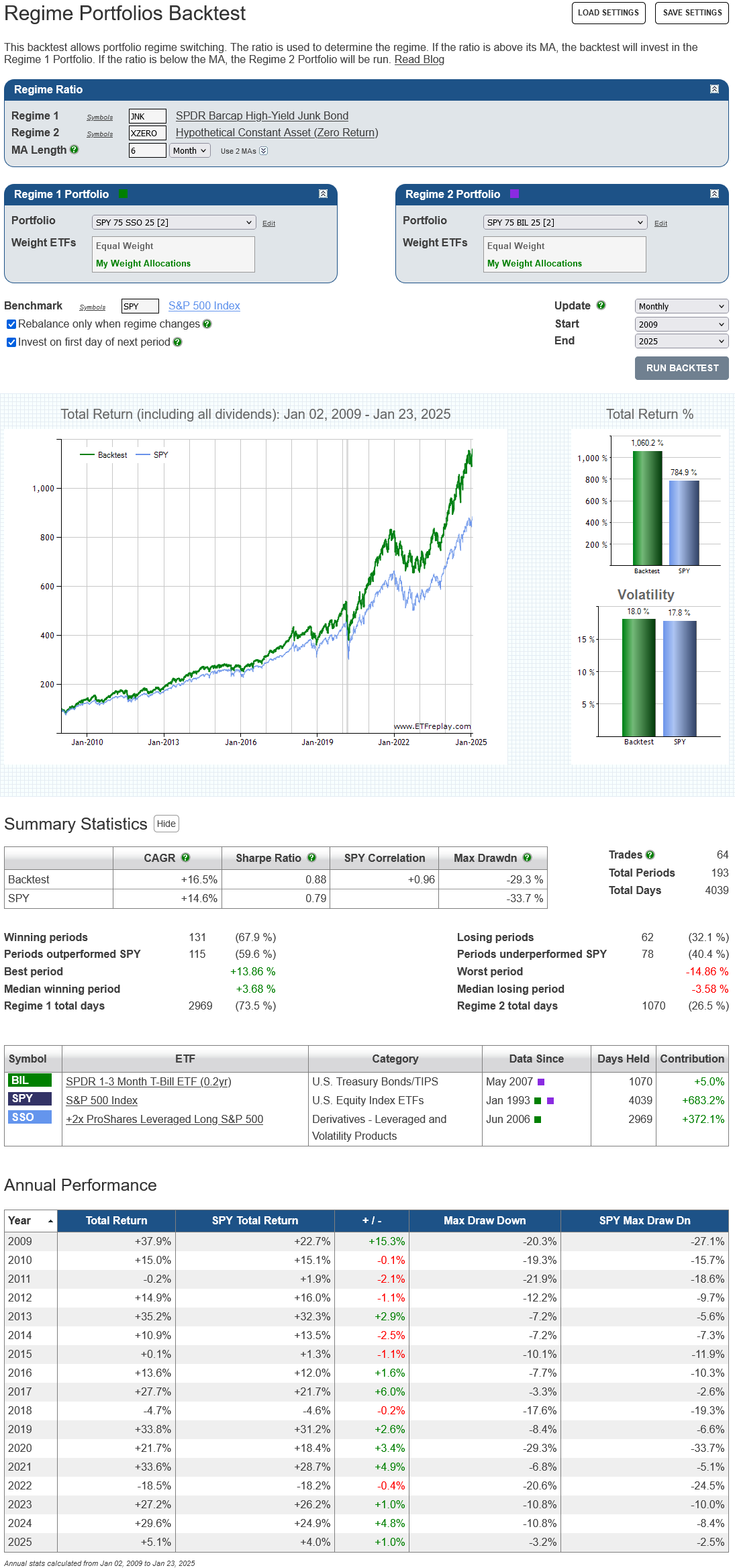Select My Weight Allocations for Regime 2

pyautogui.click(x=534, y=264)
